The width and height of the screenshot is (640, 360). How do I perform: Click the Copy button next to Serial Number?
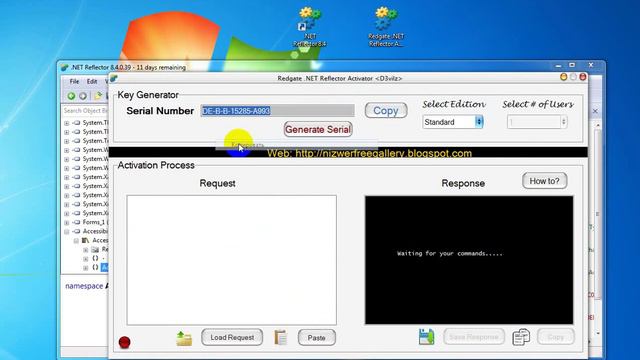(x=386, y=110)
